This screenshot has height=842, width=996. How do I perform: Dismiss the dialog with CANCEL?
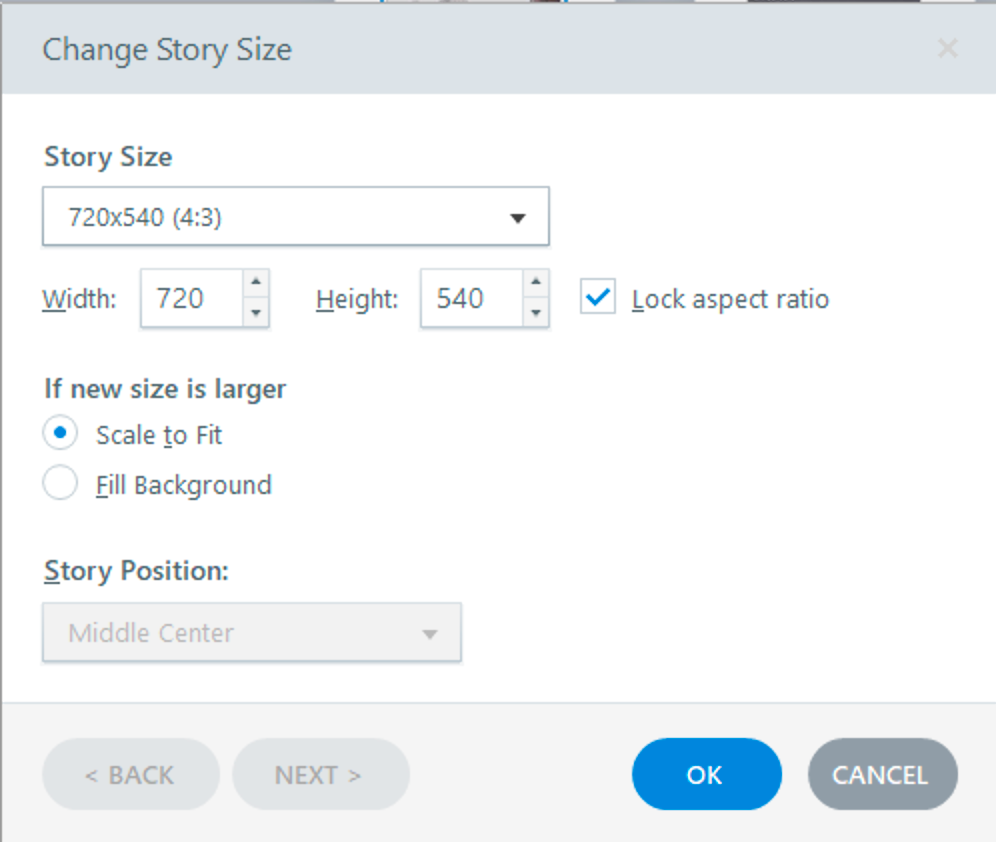click(x=881, y=775)
